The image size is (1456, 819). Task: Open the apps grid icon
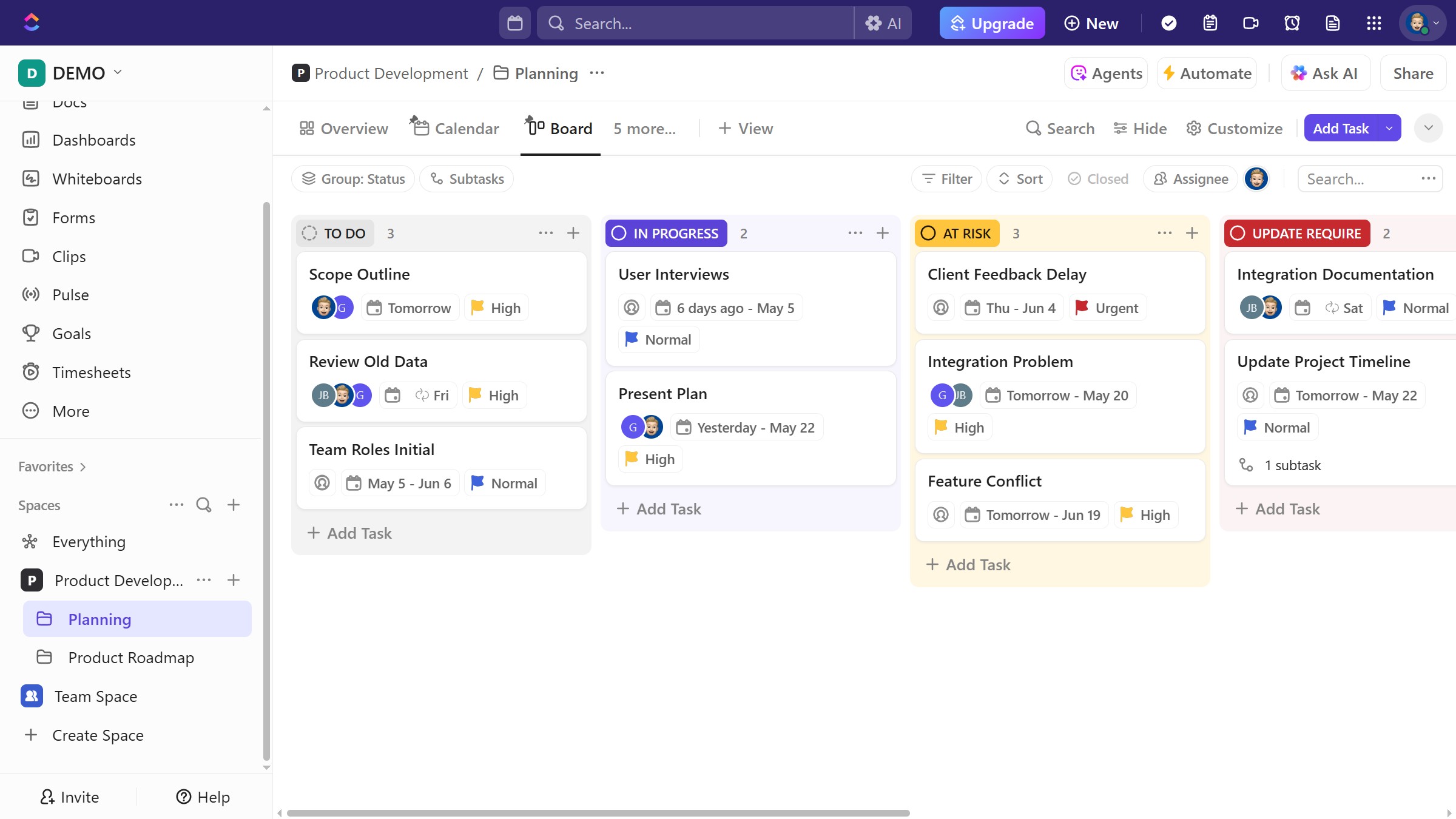tap(1373, 23)
